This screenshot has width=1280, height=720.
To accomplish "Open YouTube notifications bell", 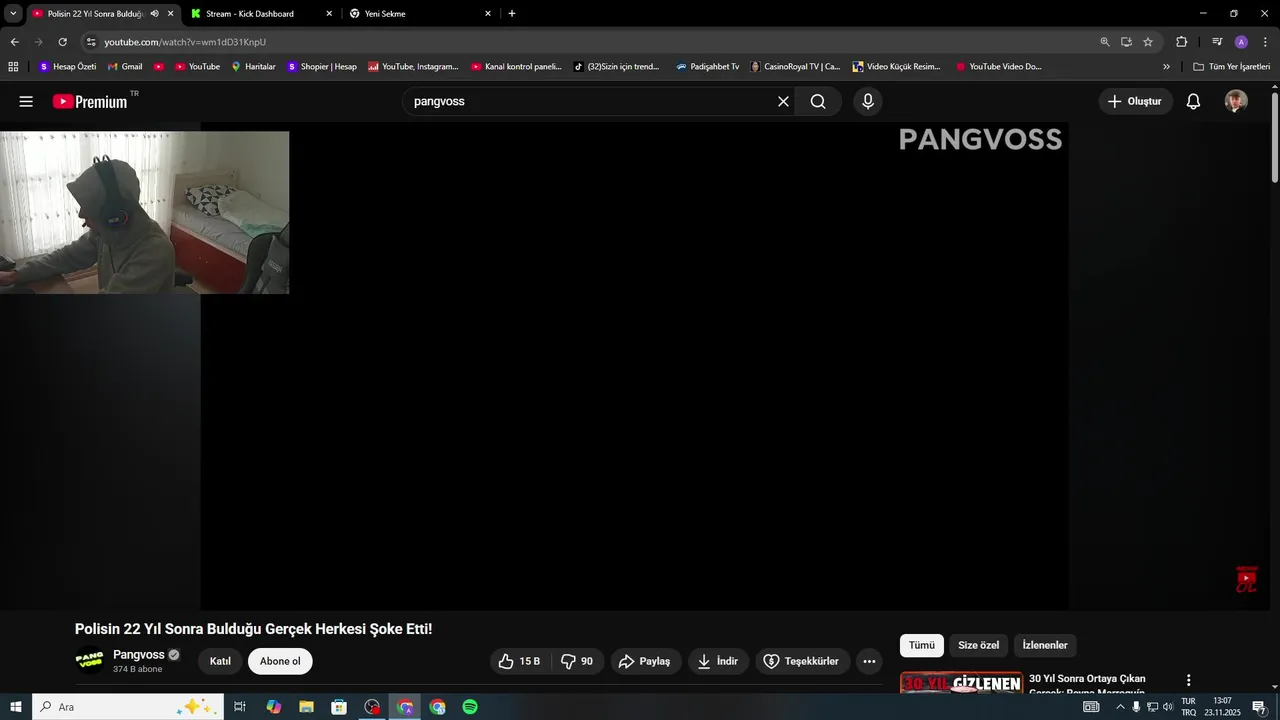I will tap(1193, 101).
